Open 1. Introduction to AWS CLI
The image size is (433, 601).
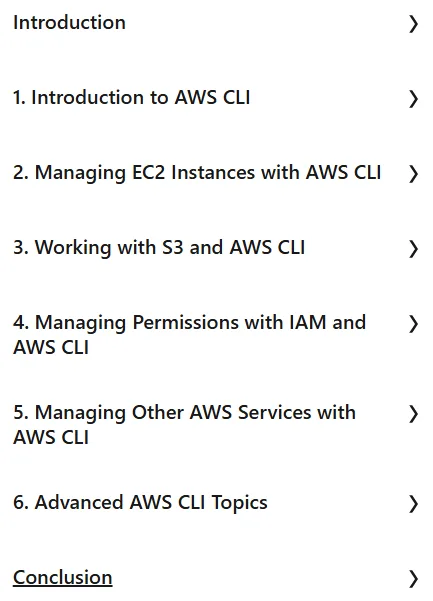coord(131,97)
